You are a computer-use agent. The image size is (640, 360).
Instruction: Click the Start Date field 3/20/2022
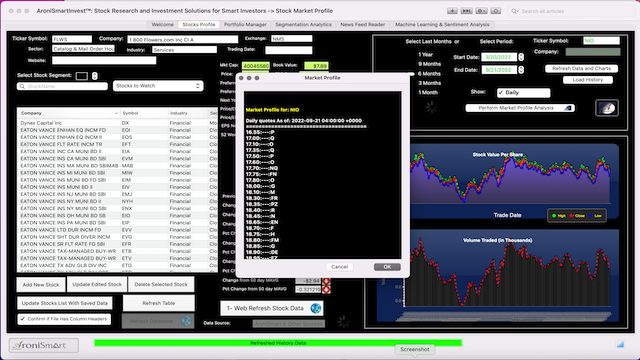point(499,57)
